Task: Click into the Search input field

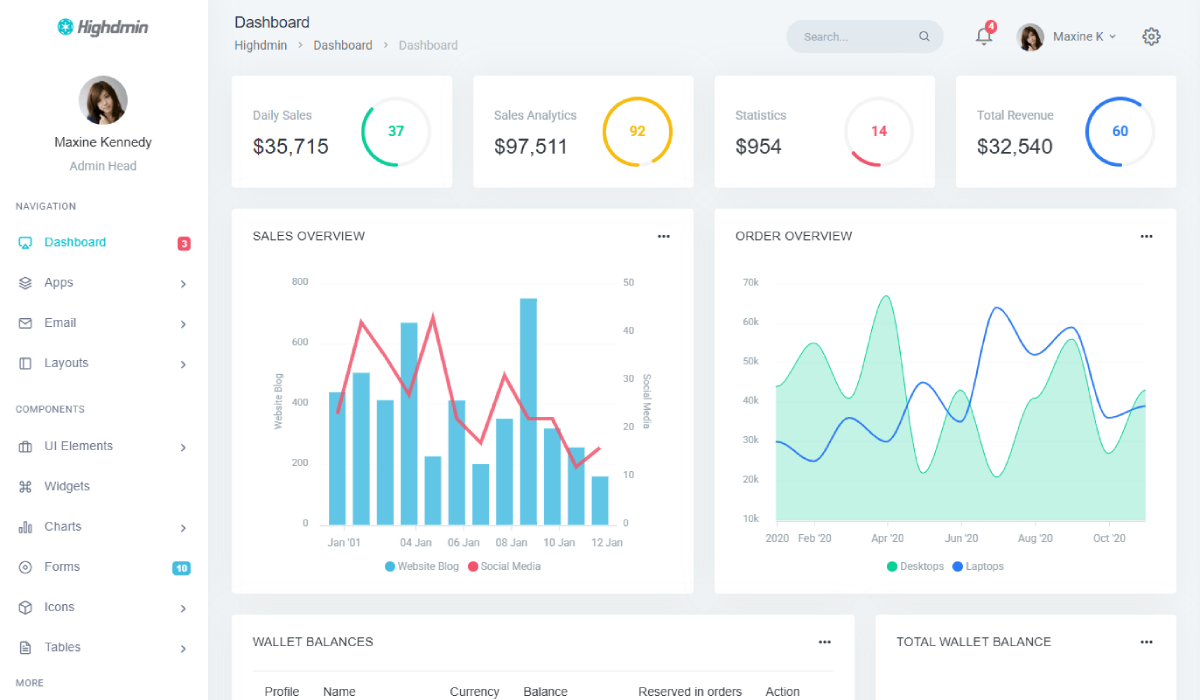Action: click(855, 37)
